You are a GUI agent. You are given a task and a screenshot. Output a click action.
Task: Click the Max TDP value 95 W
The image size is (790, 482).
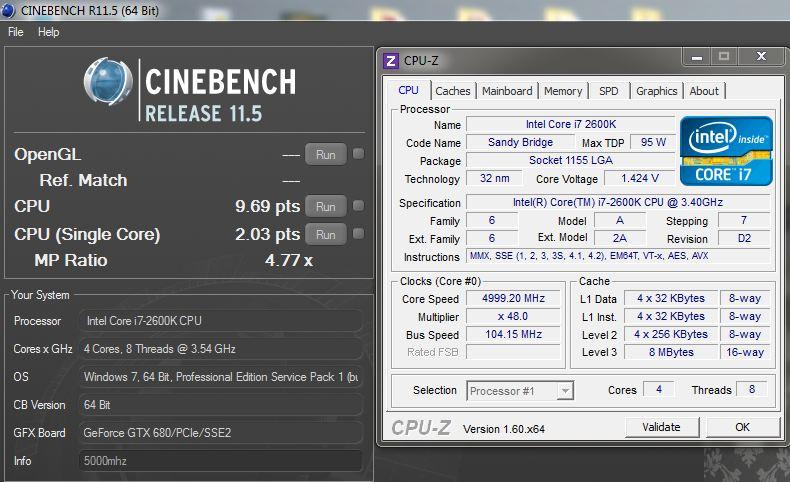[x=653, y=142]
